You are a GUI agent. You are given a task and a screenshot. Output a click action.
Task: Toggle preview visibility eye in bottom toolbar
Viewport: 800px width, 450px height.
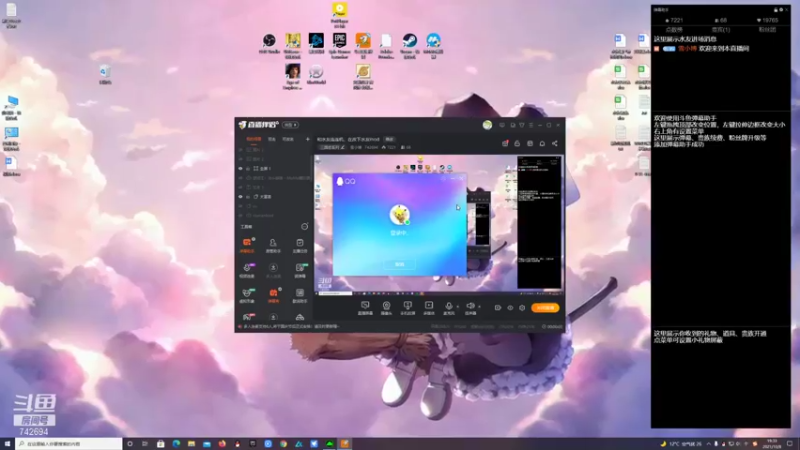pyautogui.click(x=510, y=308)
